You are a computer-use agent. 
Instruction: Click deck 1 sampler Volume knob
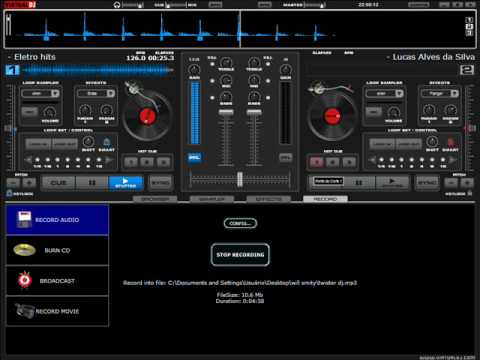(x=49, y=112)
